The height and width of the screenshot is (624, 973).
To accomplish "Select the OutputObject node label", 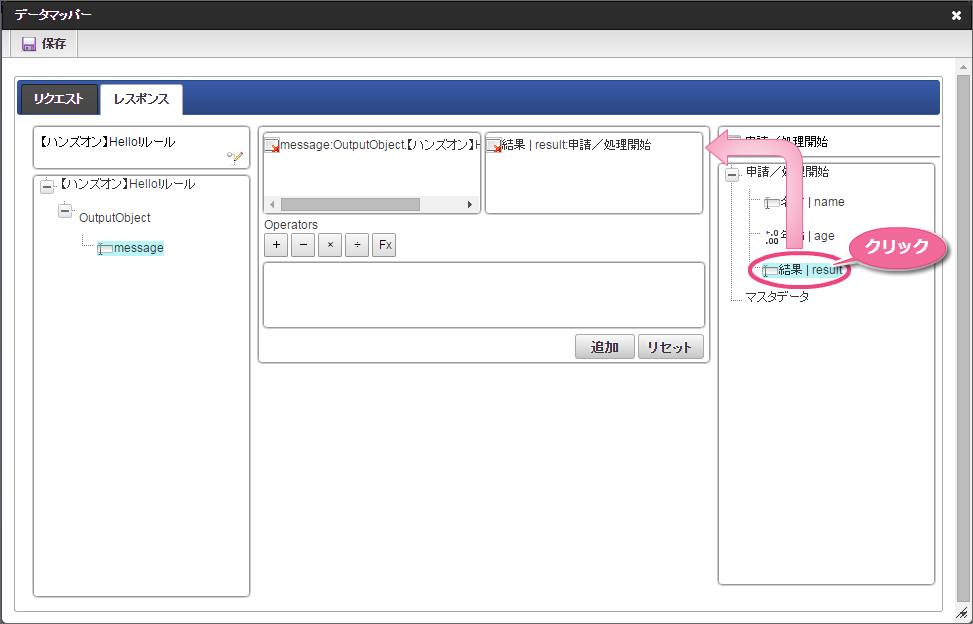I will click(115, 218).
